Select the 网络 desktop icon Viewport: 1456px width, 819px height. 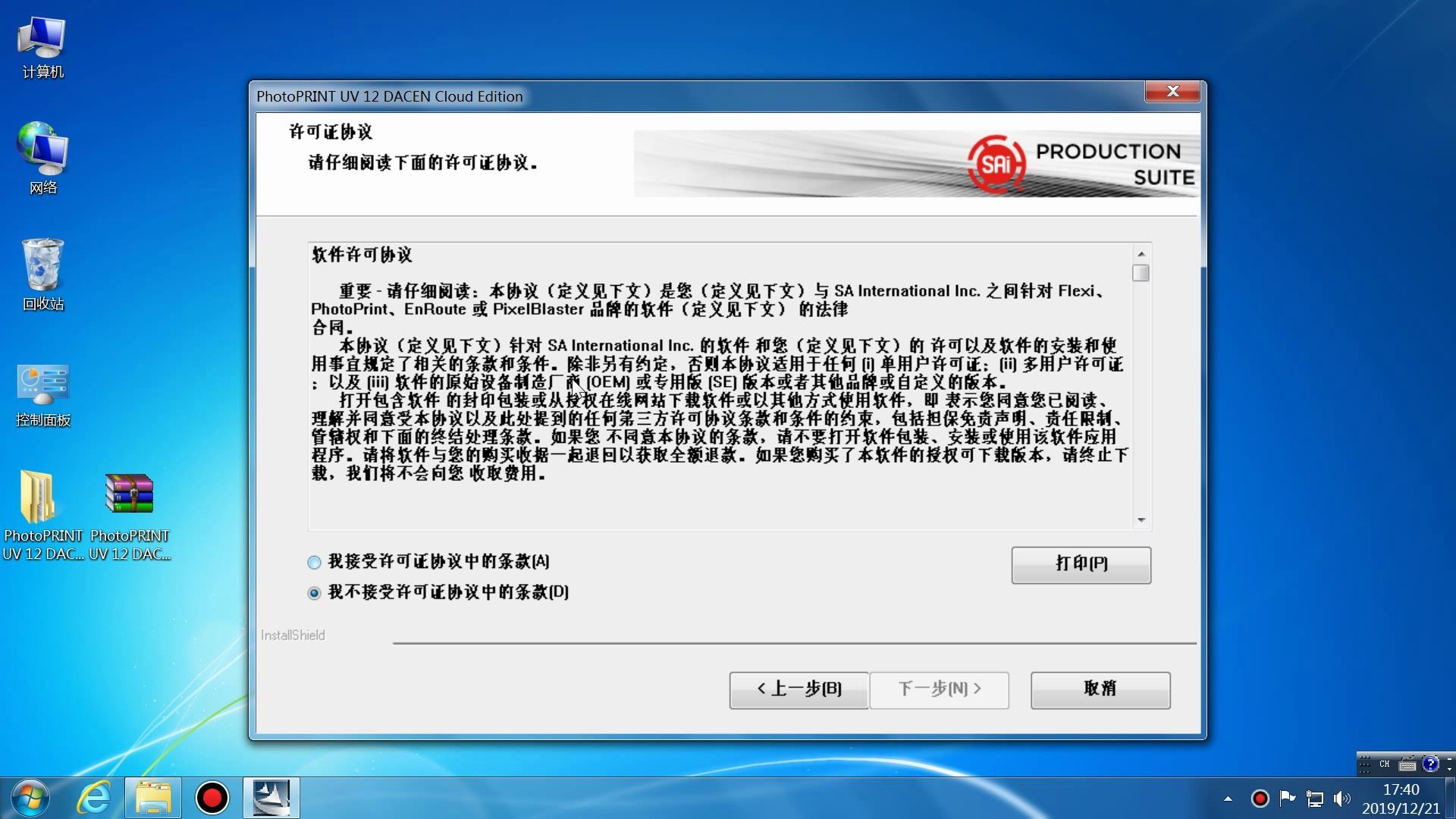(42, 158)
